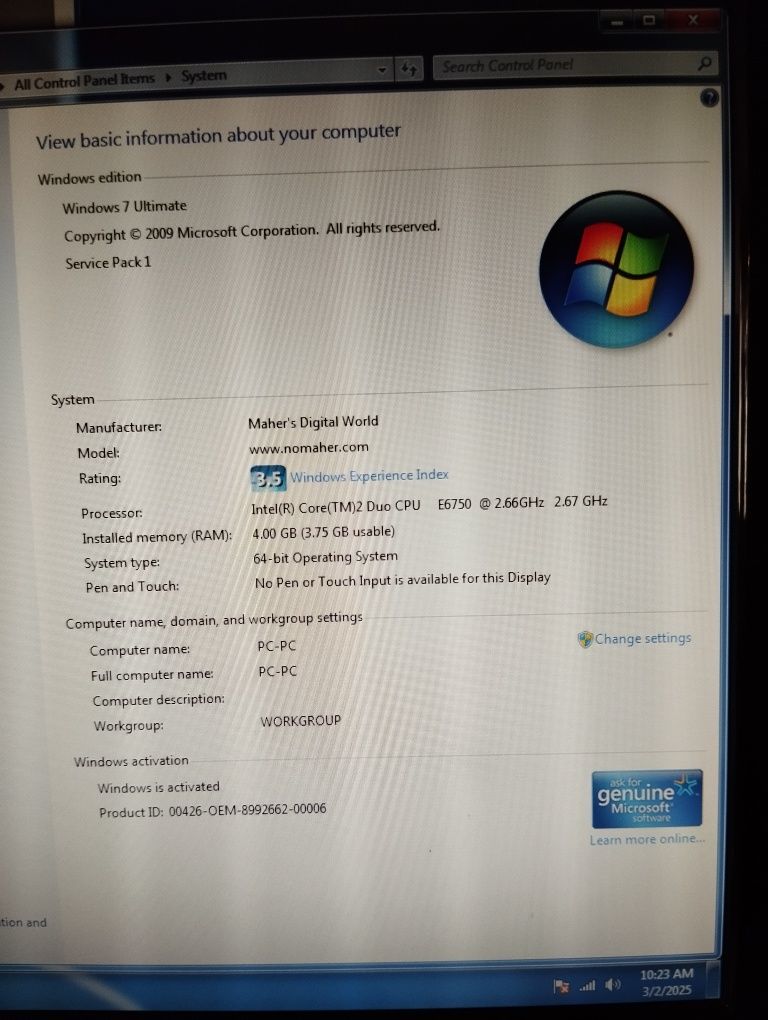Minimize the System window

617,23
